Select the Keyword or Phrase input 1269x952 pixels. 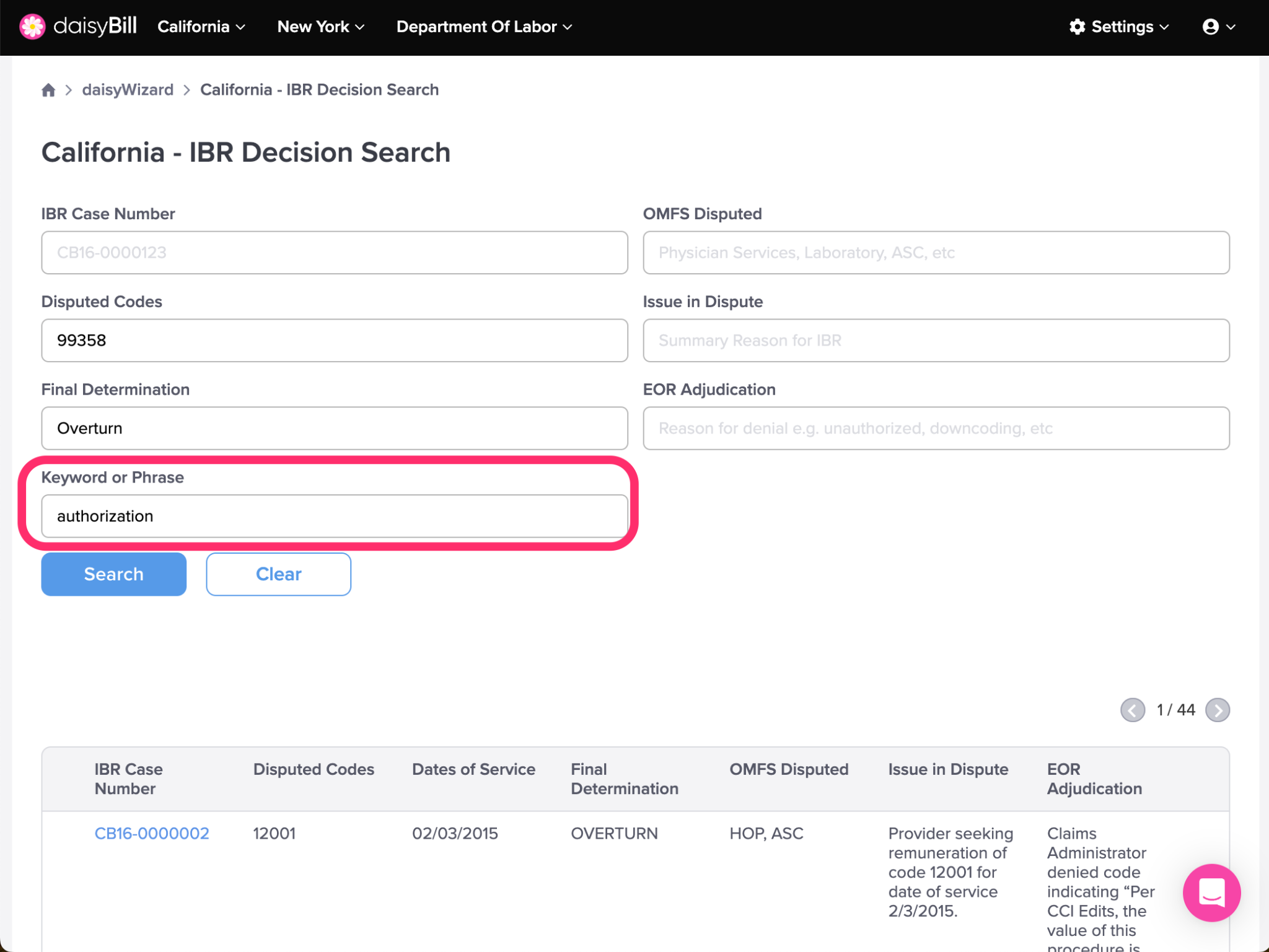click(x=335, y=516)
